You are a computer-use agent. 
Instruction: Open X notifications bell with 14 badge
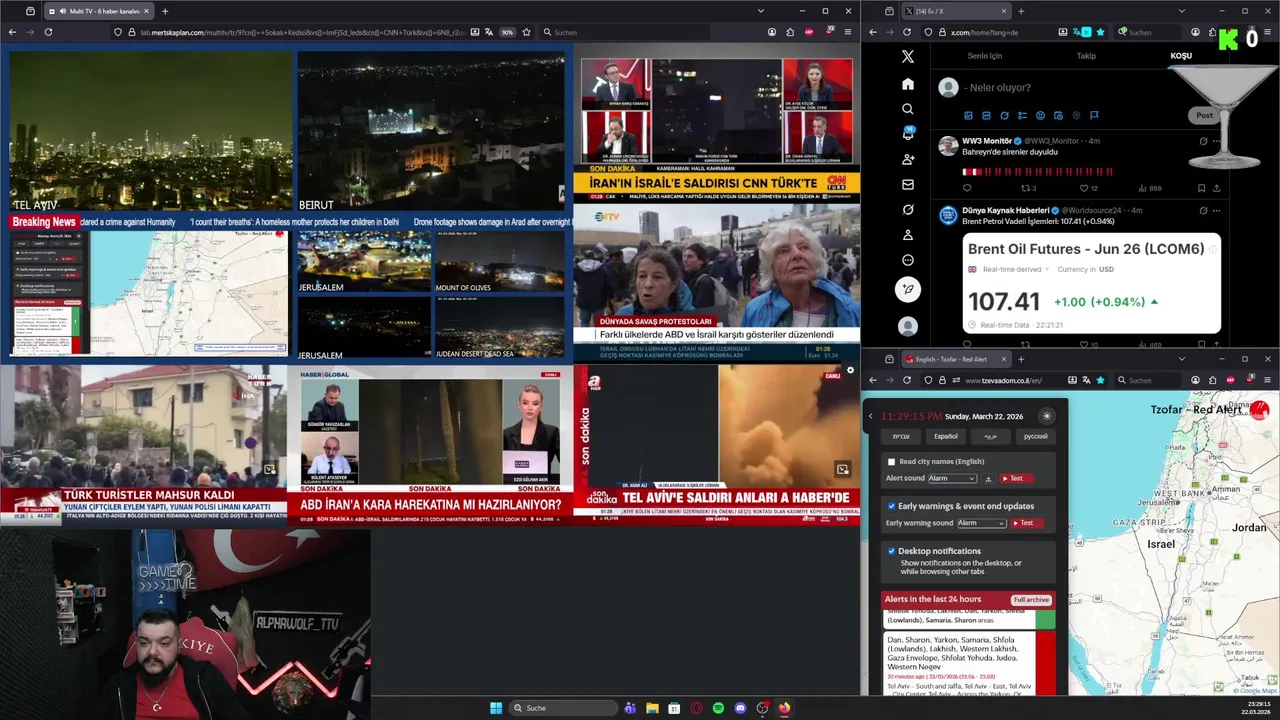pos(908,134)
